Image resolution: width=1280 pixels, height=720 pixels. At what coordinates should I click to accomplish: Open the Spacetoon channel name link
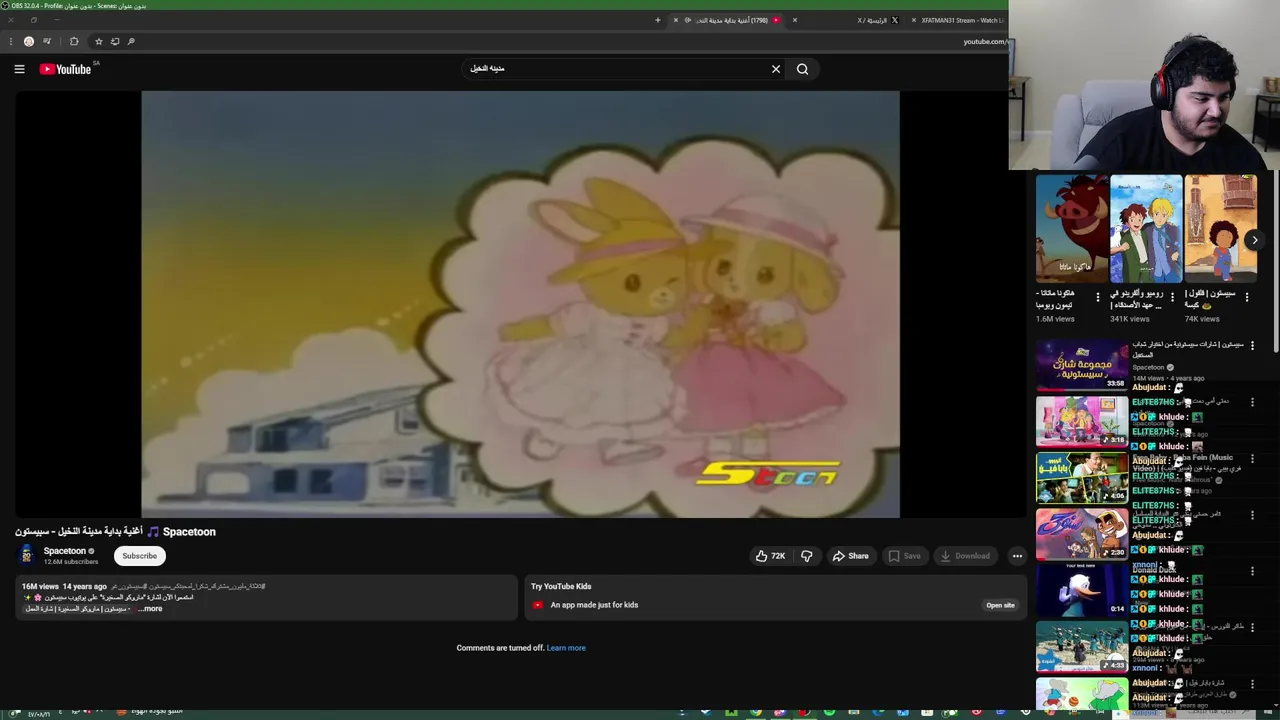[65, 551]
